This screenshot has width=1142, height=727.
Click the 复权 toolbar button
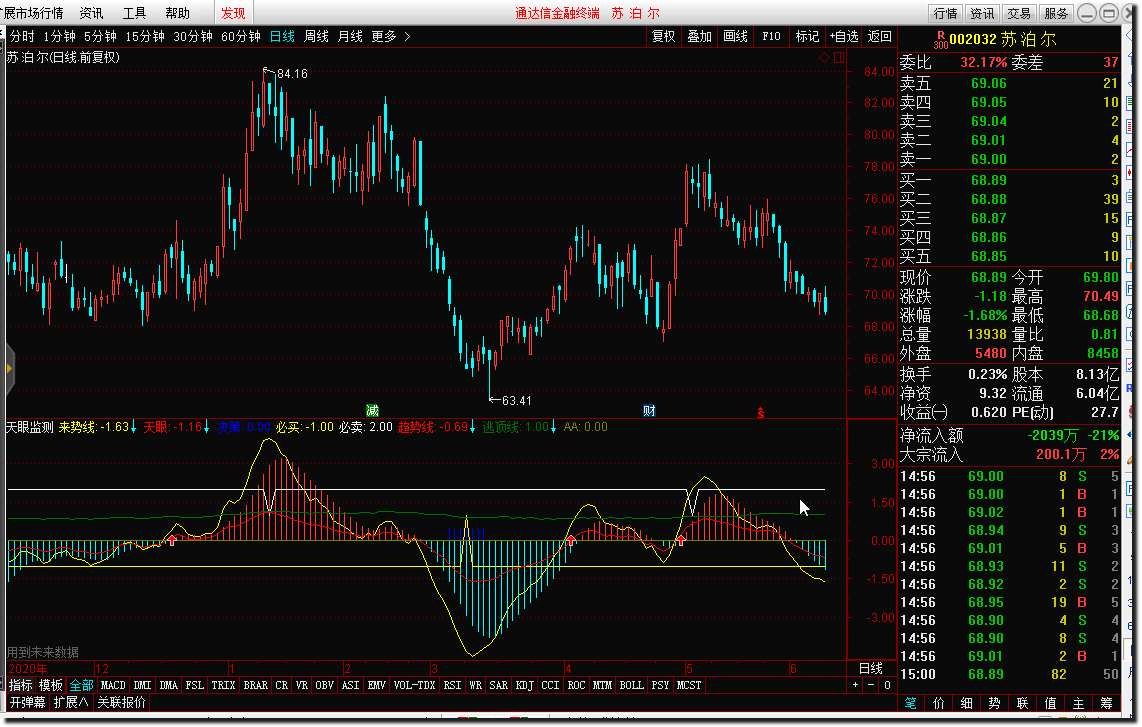point(663,36)
